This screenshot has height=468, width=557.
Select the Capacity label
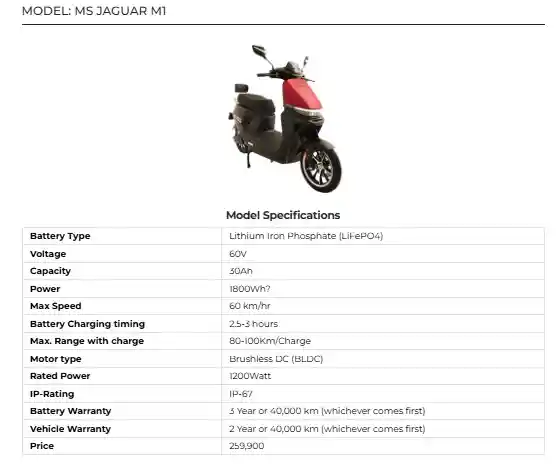50,271
